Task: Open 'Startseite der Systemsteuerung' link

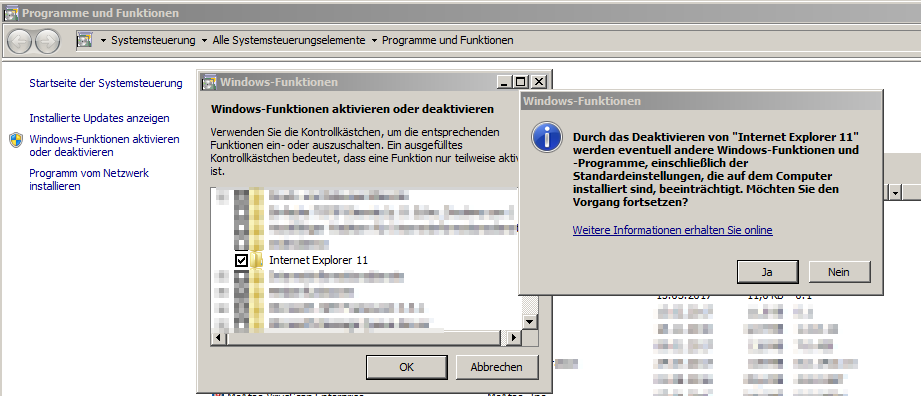Action: tap(106, 83)
